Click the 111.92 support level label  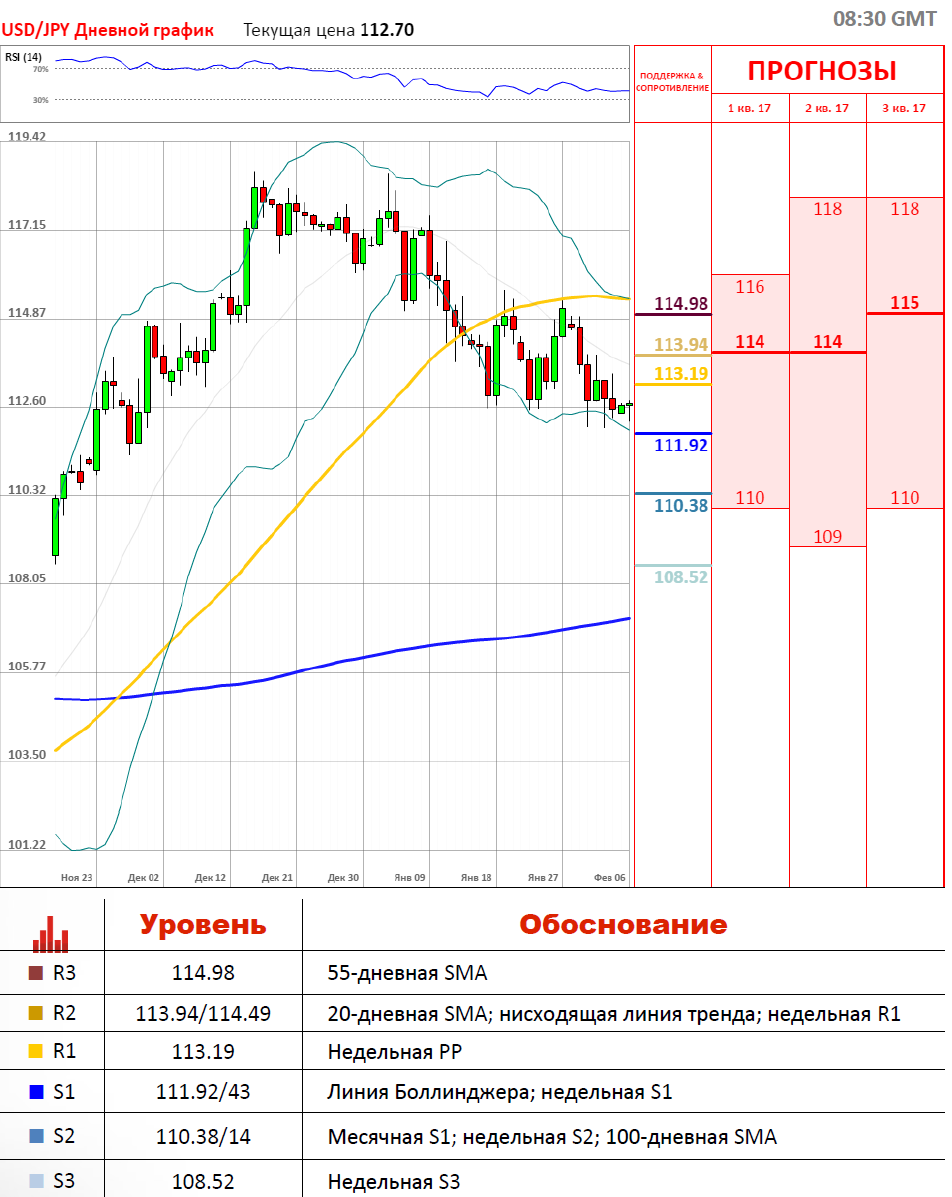click(681, 445)
